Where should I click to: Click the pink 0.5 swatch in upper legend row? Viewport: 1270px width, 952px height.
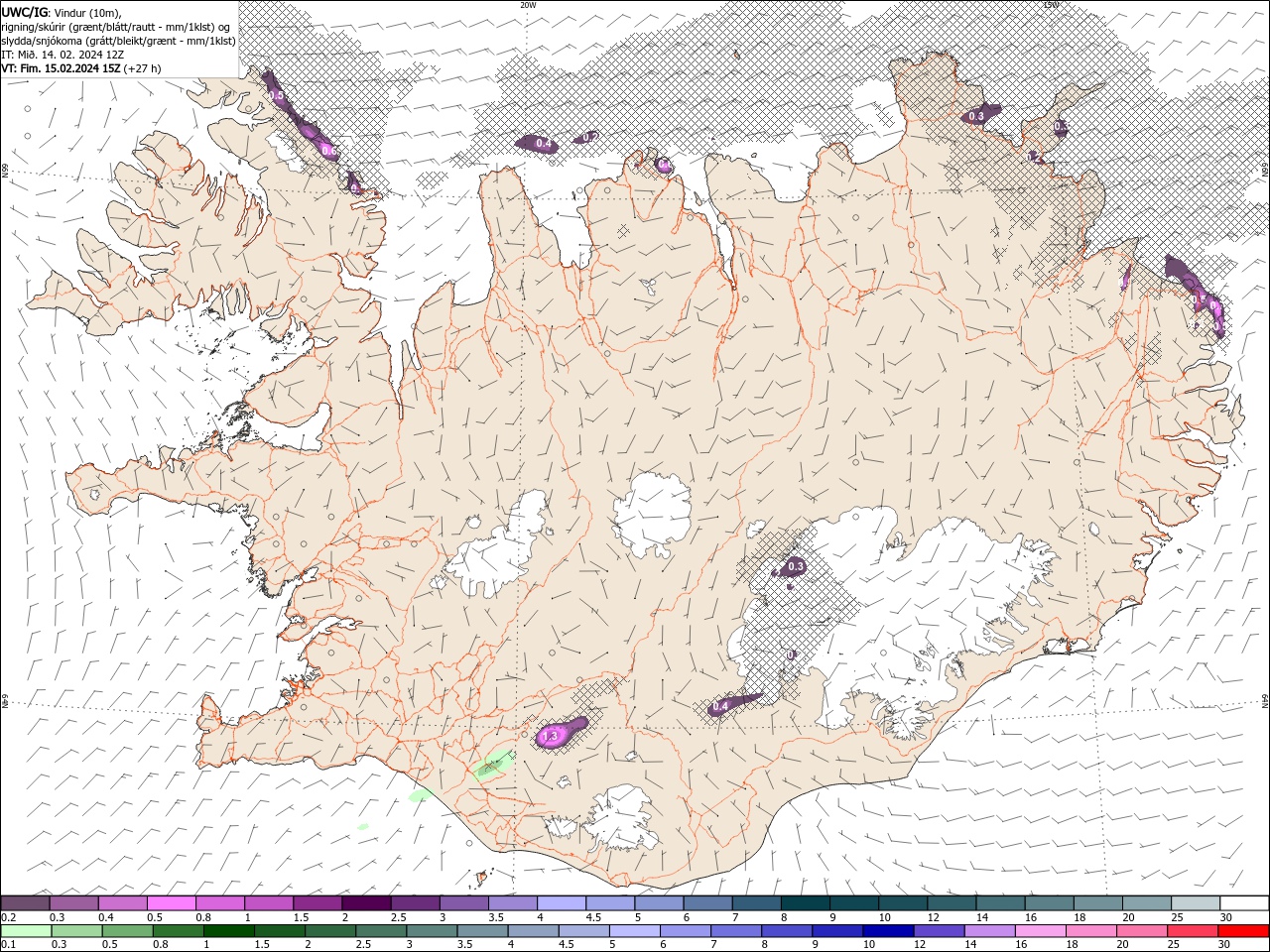click(x=171, y=903)
